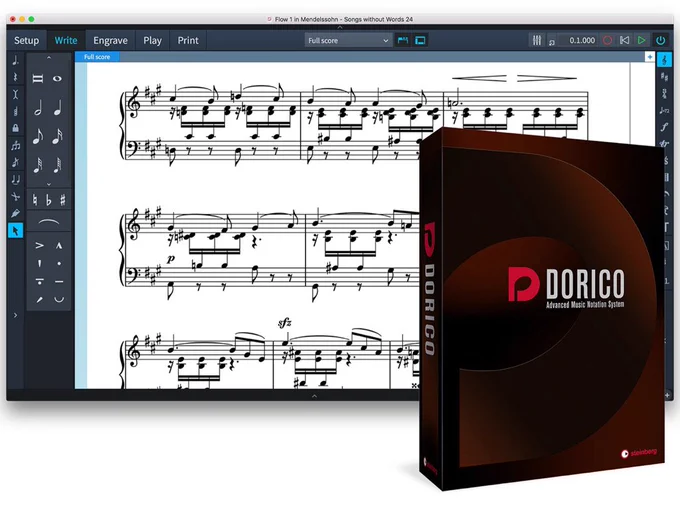This screenshot has height=509, width=680.
Task: Toggle Rests input in the toolbox
Action: (16, 77)
